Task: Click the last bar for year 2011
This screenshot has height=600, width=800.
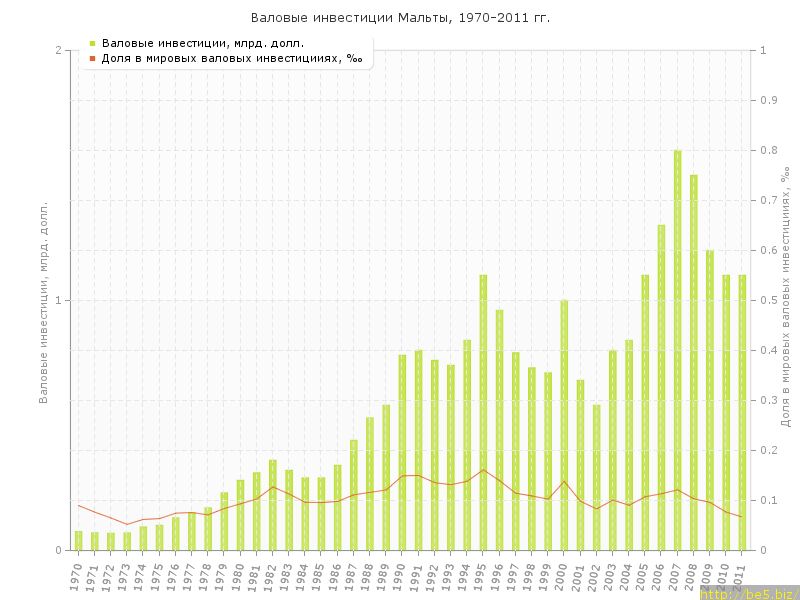Action: [742, 412]
